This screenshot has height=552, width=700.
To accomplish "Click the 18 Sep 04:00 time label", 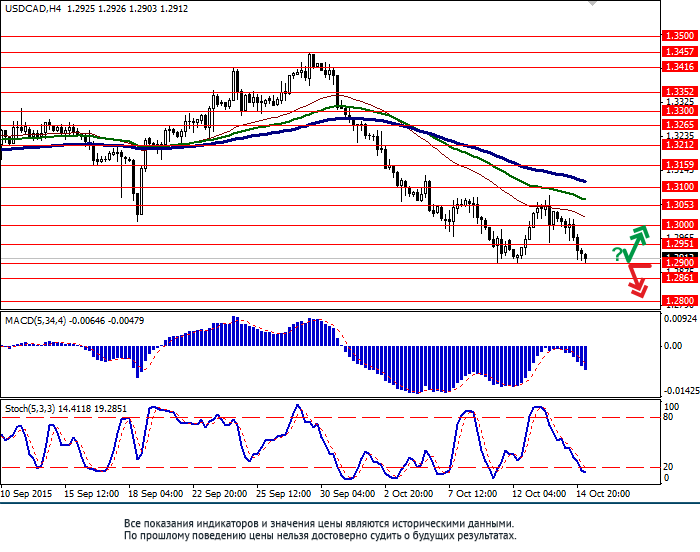I will click(155, 494).
